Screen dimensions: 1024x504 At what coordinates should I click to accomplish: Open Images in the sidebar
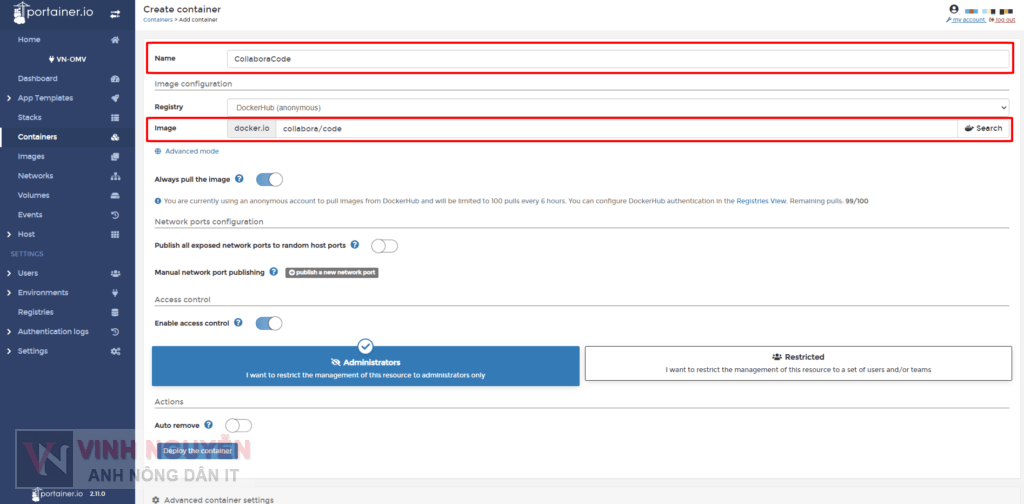coord(31,157)
